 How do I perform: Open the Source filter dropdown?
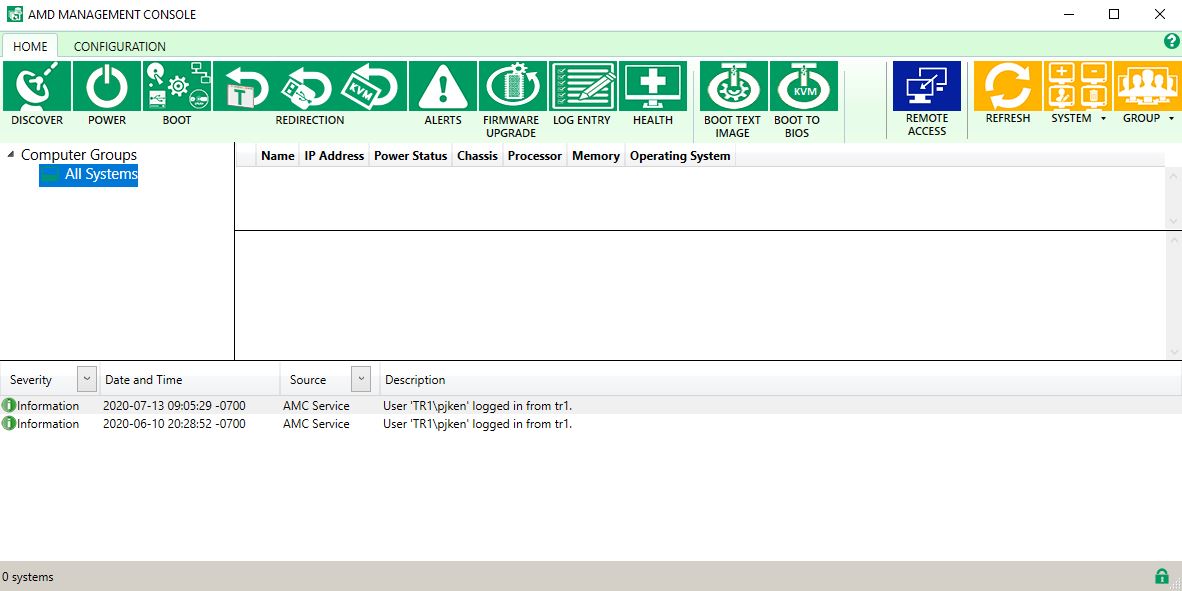(361, 379)
